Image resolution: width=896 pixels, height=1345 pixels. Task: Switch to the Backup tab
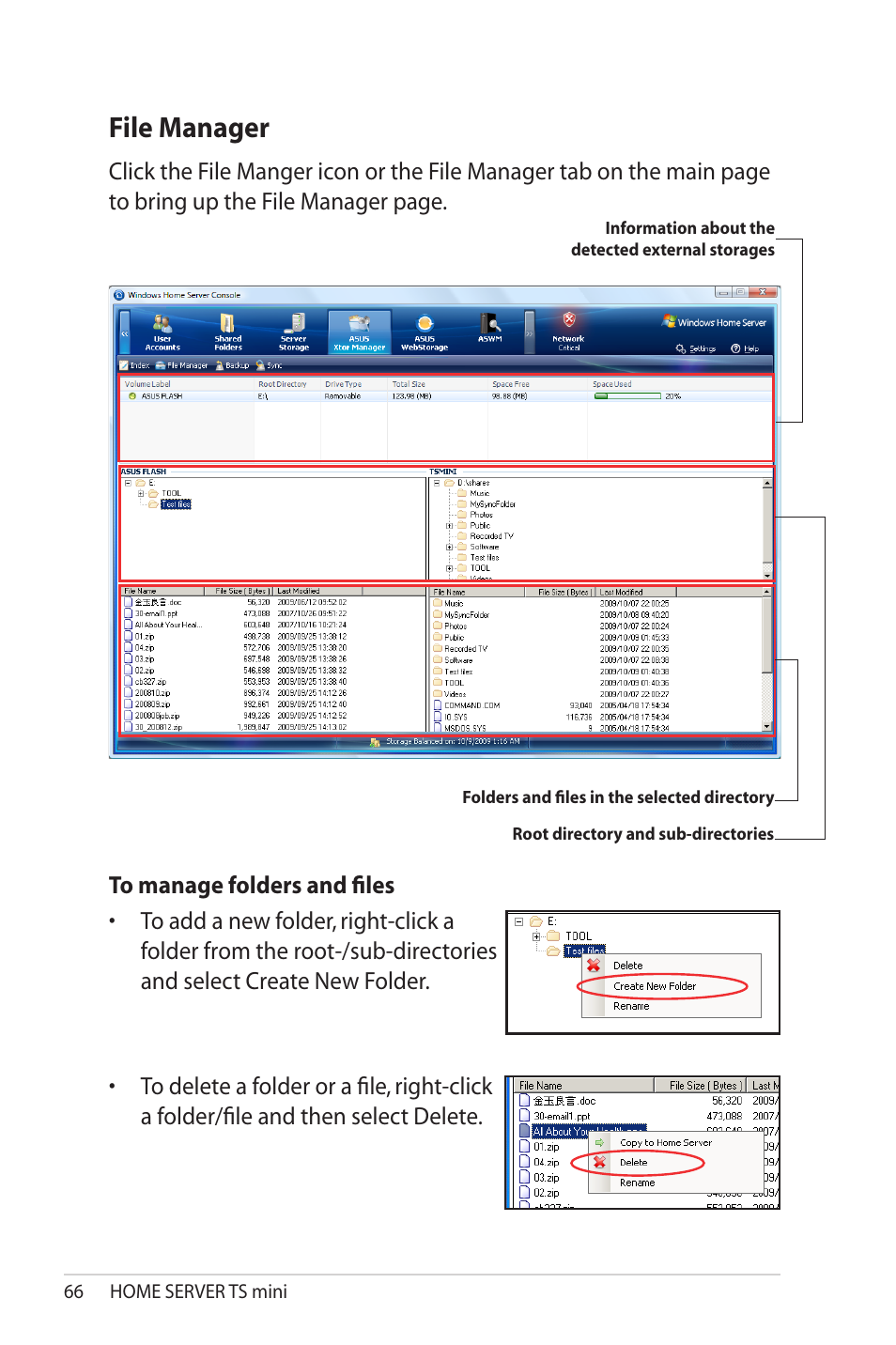pyautogui.click(x=233, y=365)
